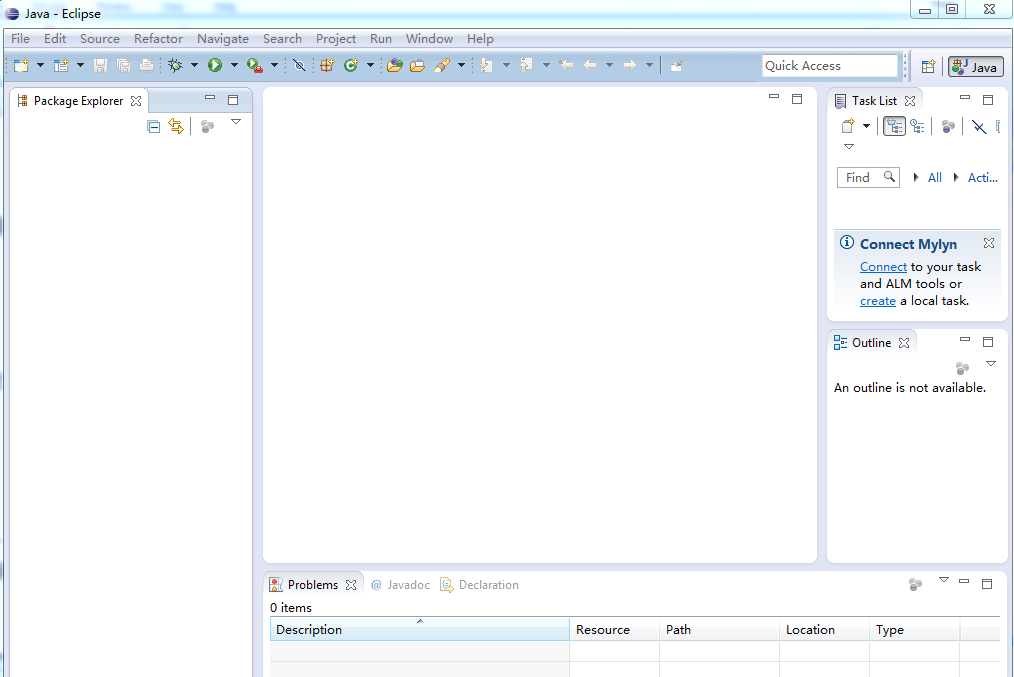
Task: Click the green Run button icon
Action: click(215, 65)
